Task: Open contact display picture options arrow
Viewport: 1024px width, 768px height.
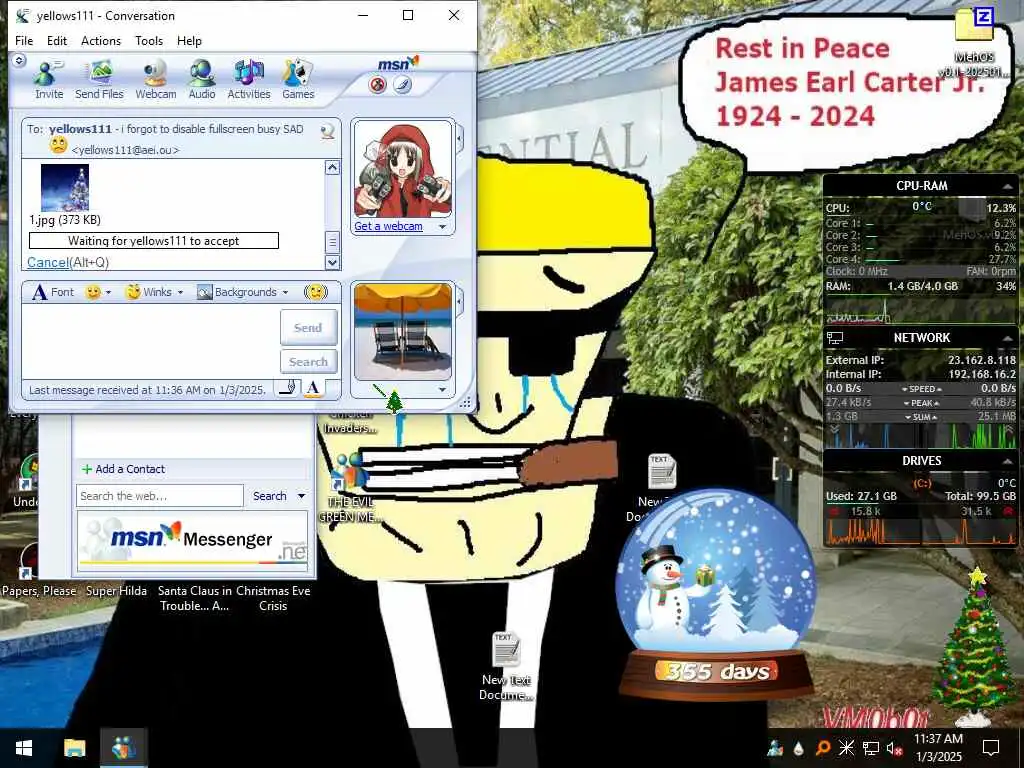Action: pyautogui.click(x=443, y=227)
